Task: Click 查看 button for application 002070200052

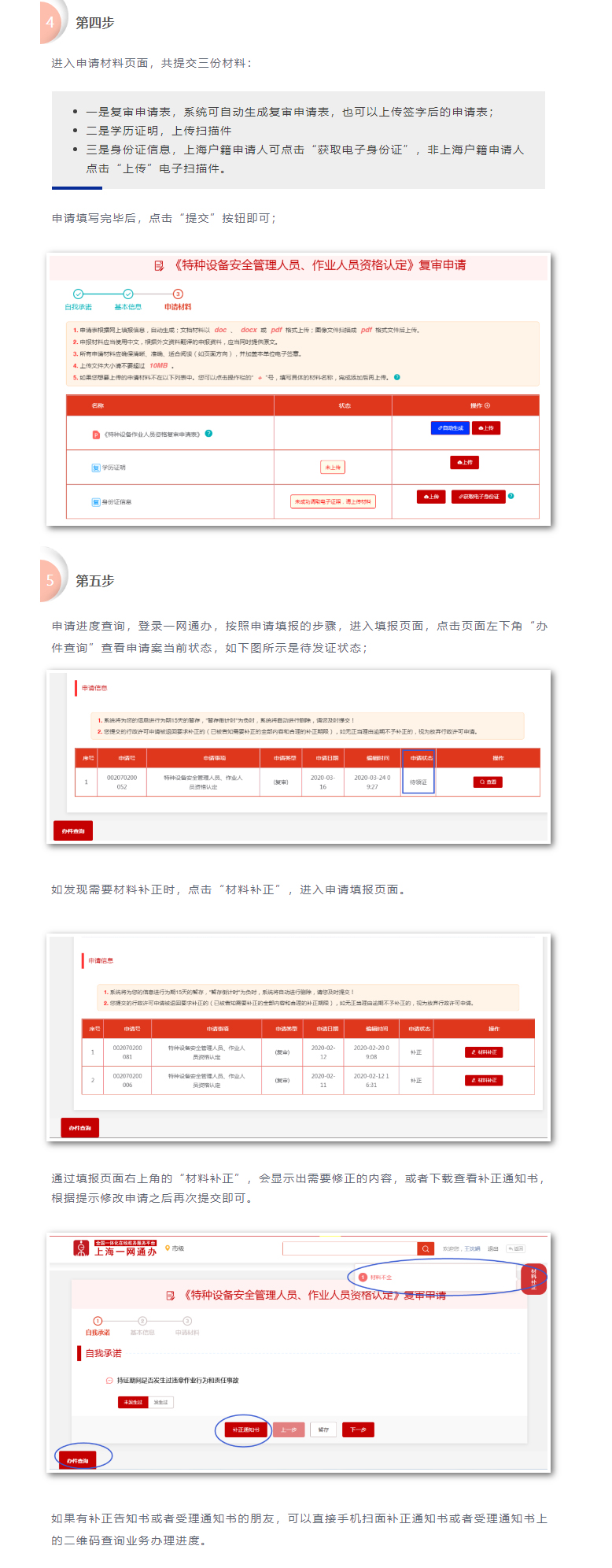Action: pos(487,782)
